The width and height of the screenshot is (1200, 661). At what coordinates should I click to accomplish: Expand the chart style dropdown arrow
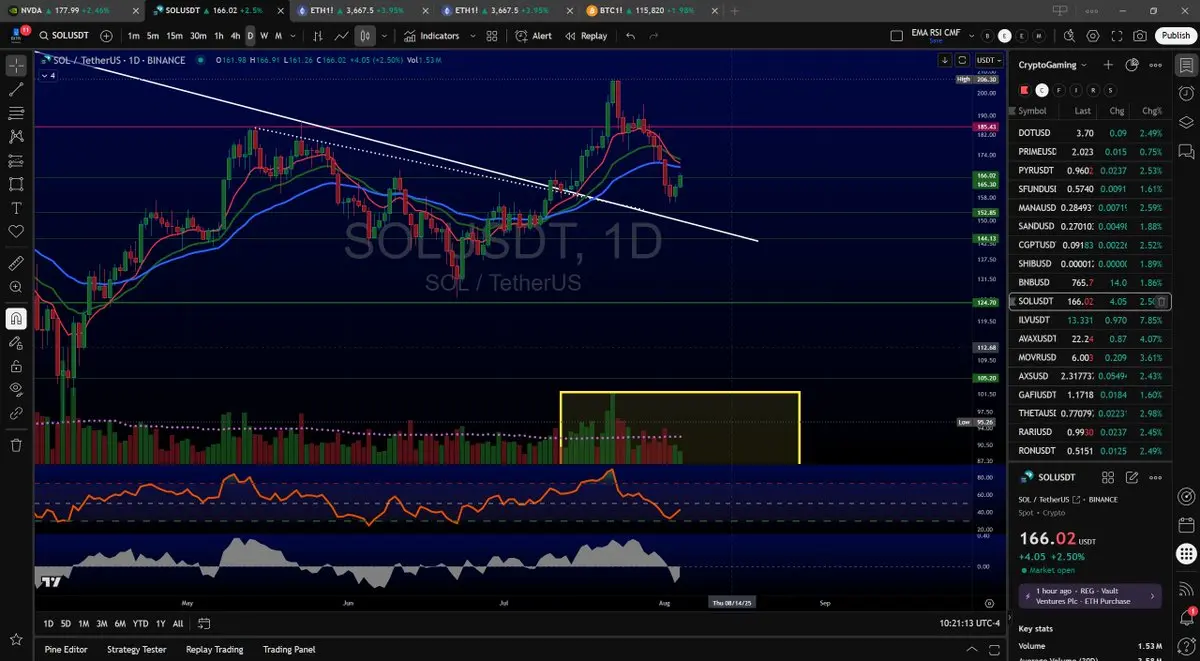[x=384, y=36]
